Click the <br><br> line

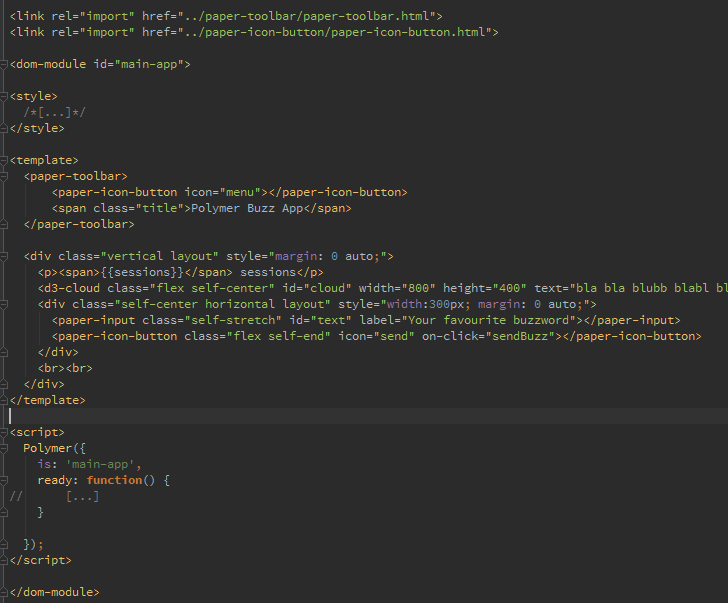click(x=65, y=369)
